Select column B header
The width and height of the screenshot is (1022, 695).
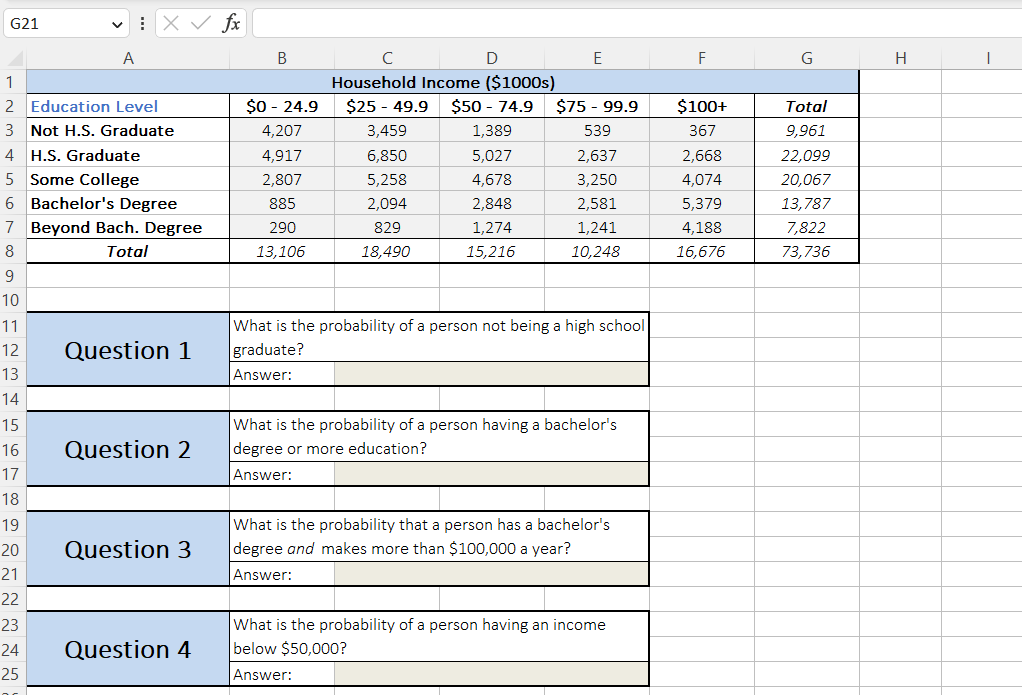click(x=281, y=58)
